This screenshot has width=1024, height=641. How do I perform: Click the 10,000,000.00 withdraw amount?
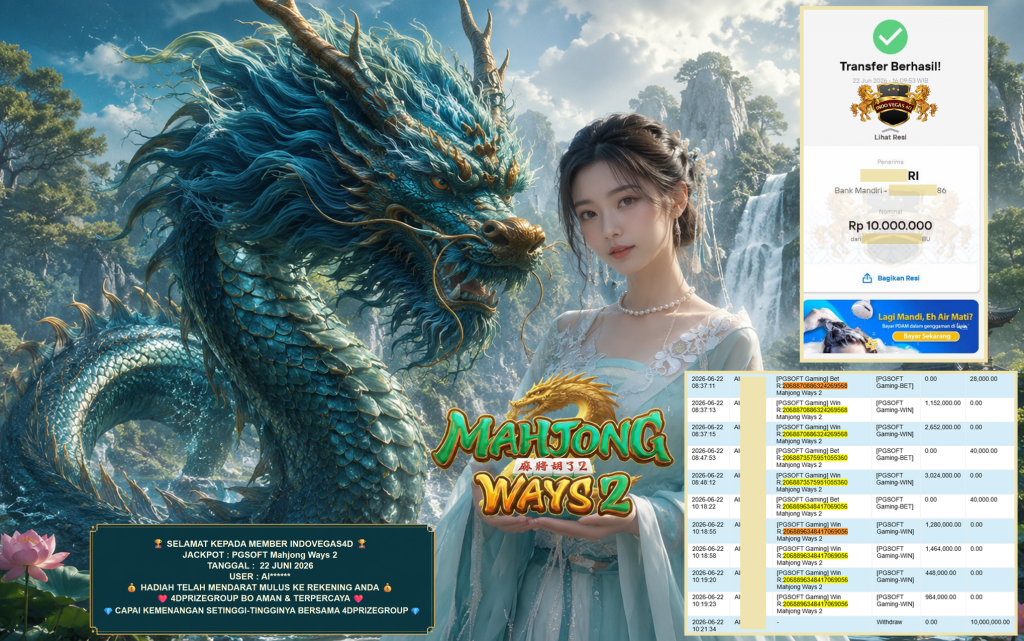pyautogui.click(x=989, y=622)
